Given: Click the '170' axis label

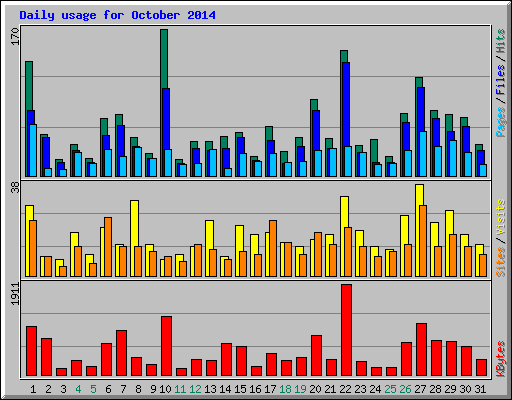Looking at the screenshot, I should [15, 36].
